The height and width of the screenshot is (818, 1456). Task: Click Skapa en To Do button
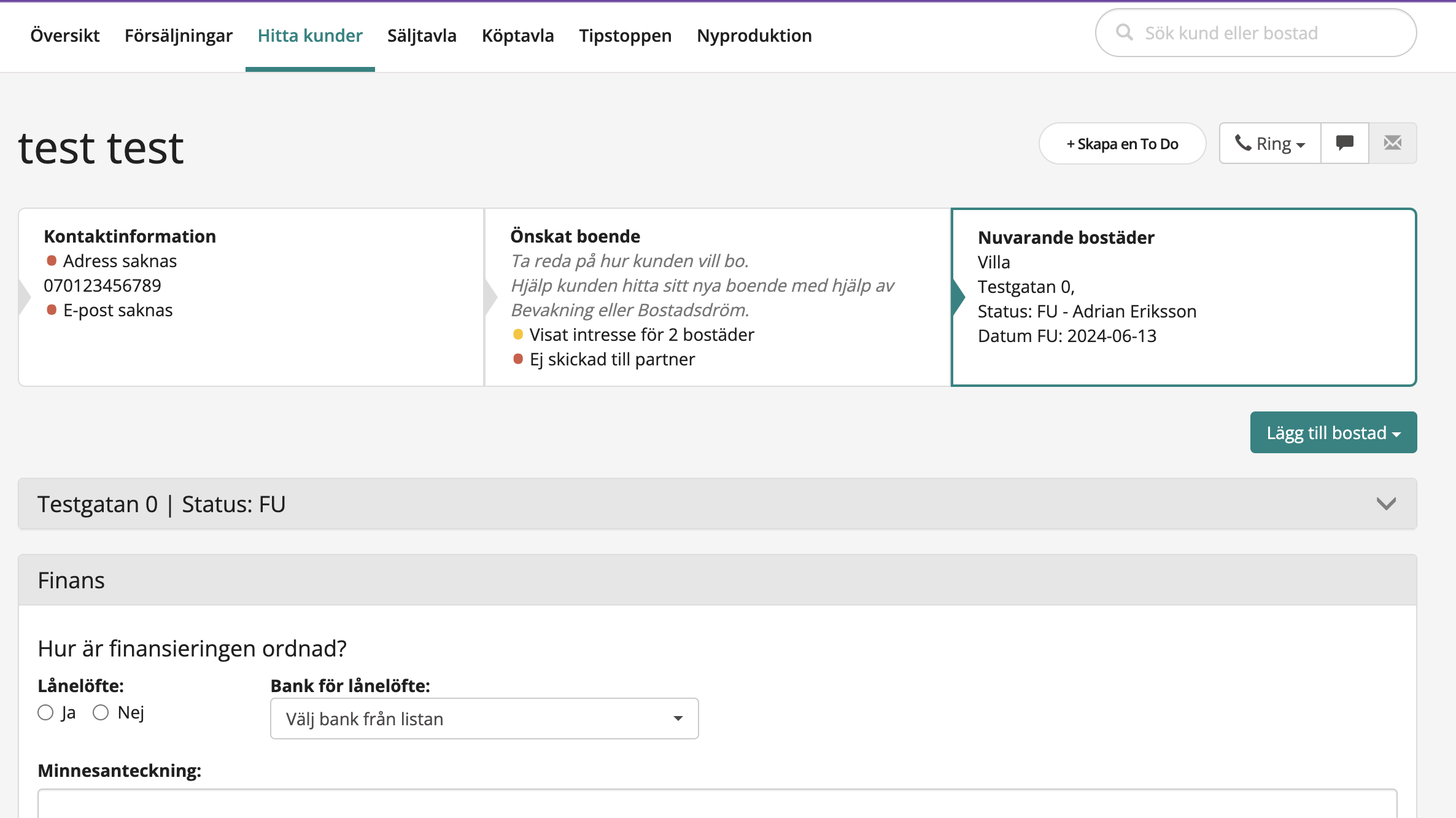point(1122,144)
